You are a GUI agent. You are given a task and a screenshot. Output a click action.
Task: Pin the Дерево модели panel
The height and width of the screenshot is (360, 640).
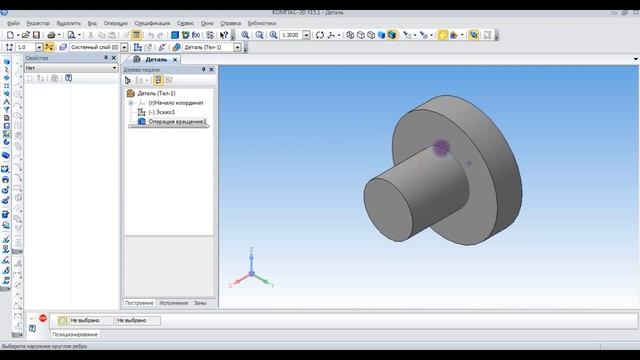(x=204, y=70)
